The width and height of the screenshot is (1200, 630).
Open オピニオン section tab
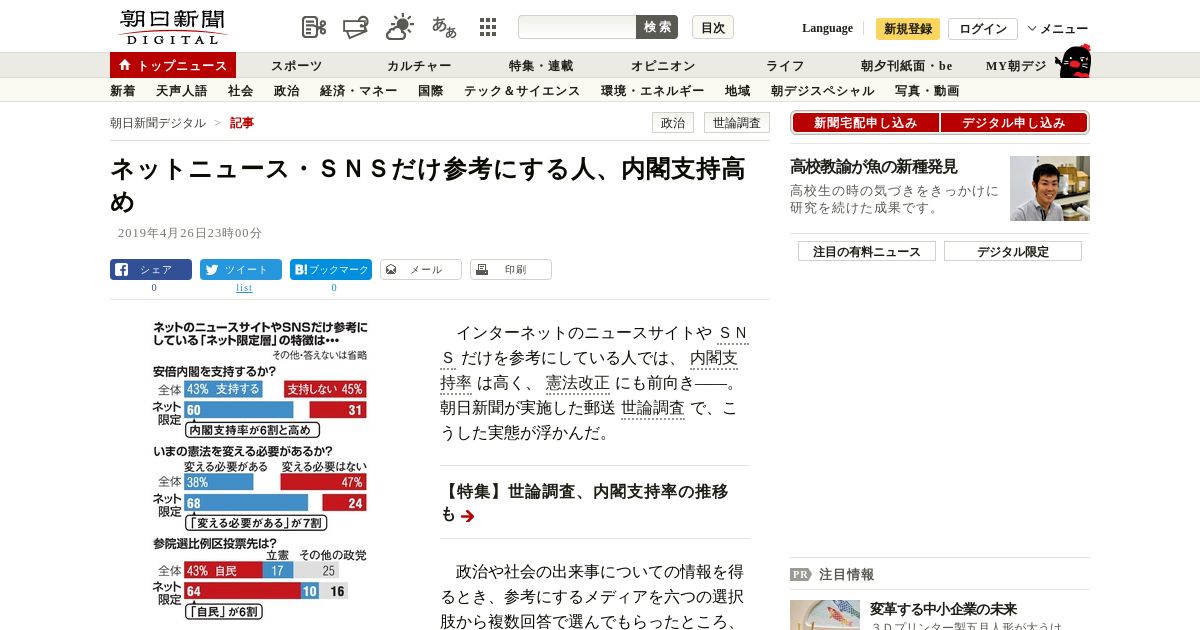(663, 66)
